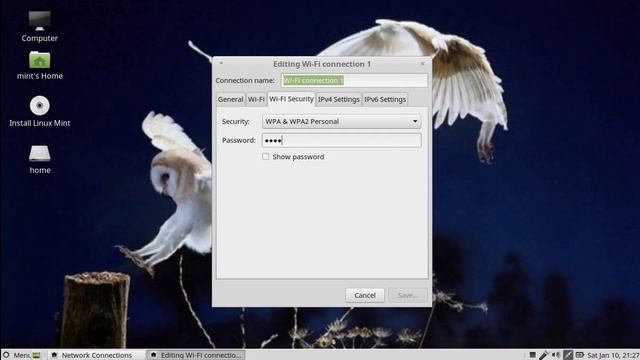
Task: Click the black square tray icon
Action: (532, 355)
